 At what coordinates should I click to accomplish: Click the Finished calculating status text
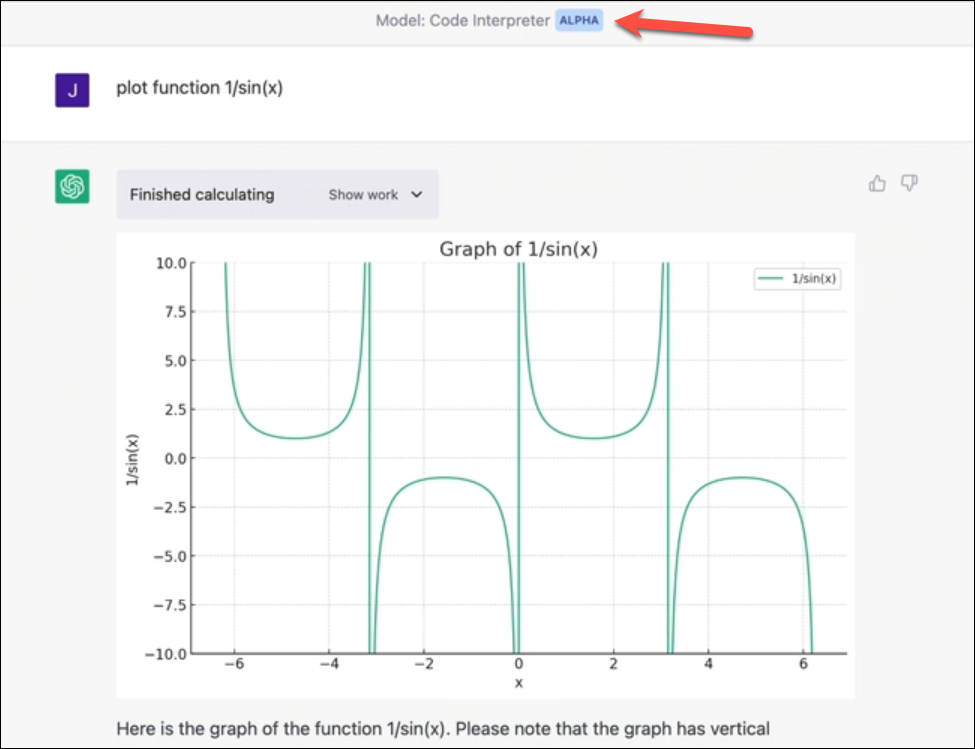click(x=201, y=195)
